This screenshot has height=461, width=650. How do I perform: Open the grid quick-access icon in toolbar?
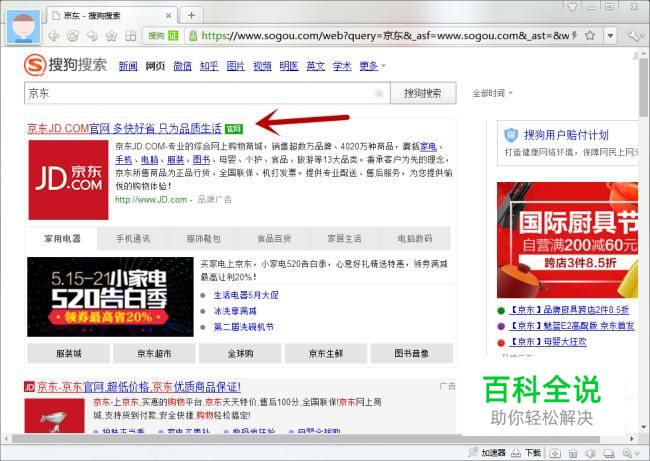[131, 36]
